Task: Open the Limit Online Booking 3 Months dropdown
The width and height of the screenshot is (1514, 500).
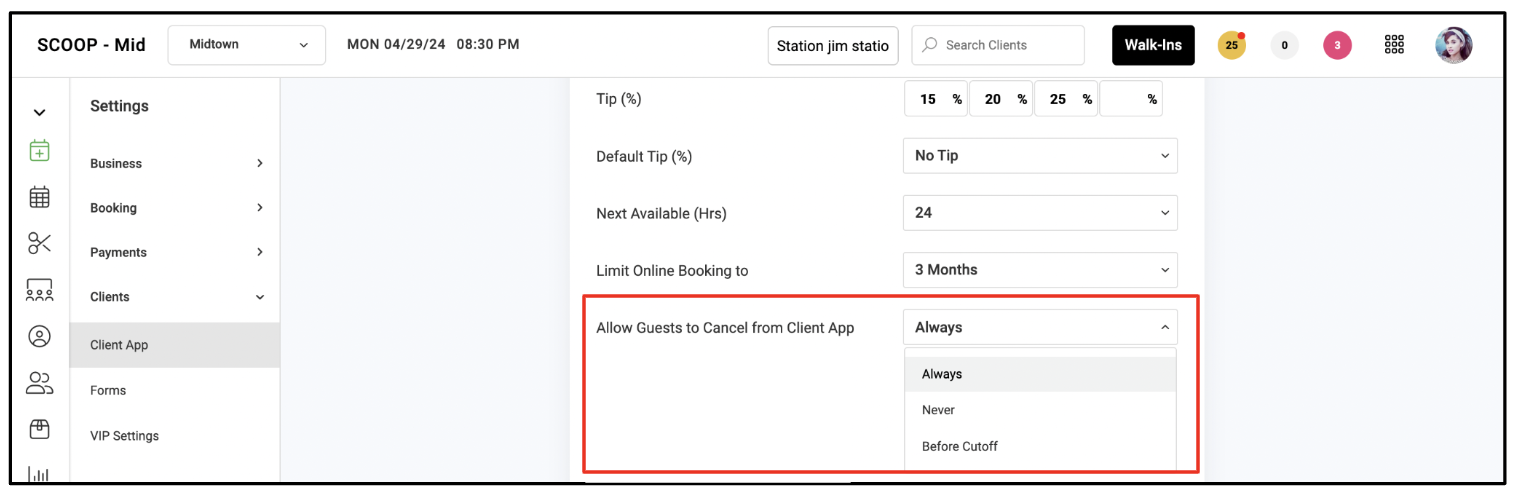Action: pyautogui.click(x=1040, y=270)
